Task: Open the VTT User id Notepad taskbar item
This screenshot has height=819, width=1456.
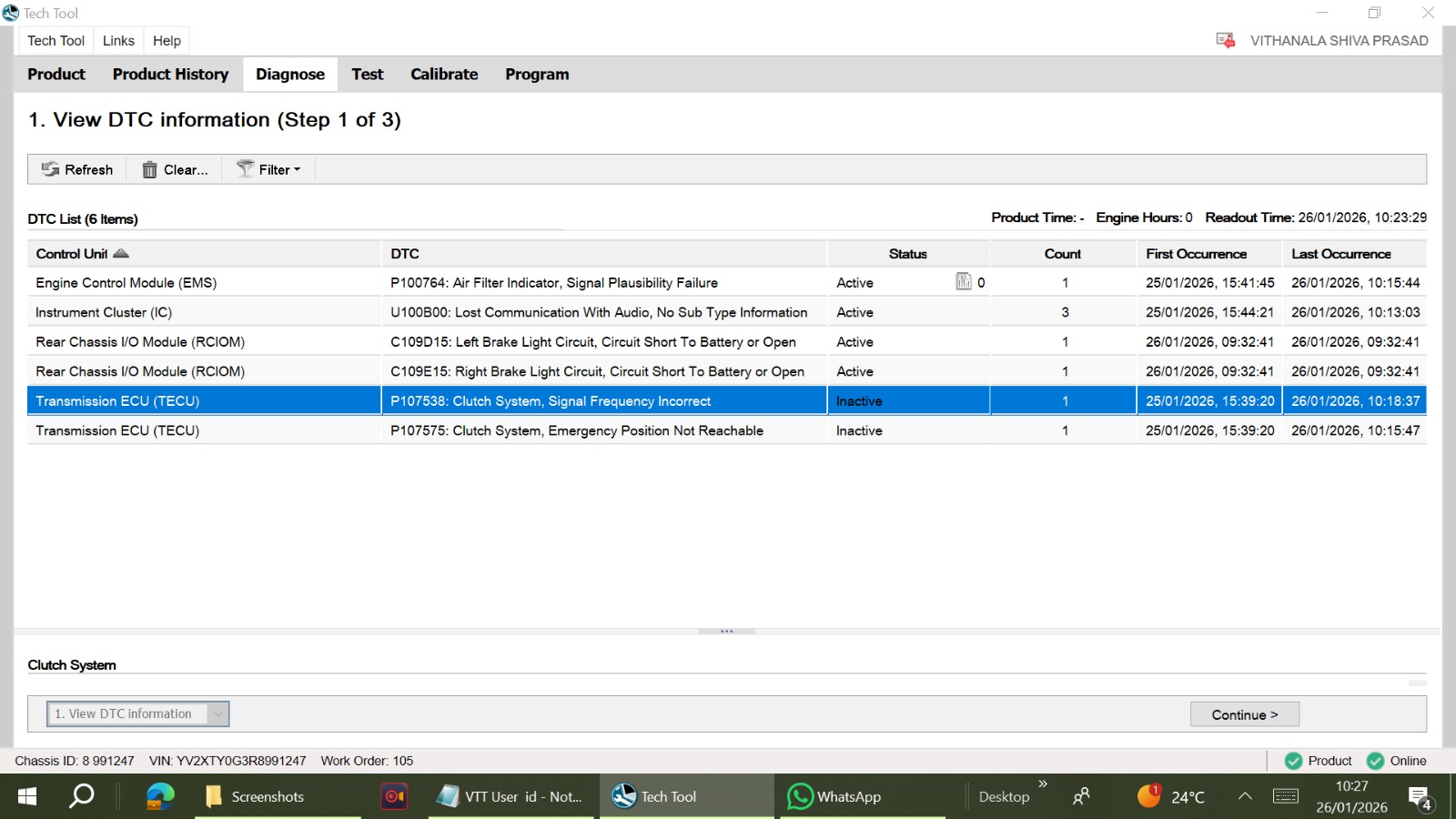Action: 511,796
